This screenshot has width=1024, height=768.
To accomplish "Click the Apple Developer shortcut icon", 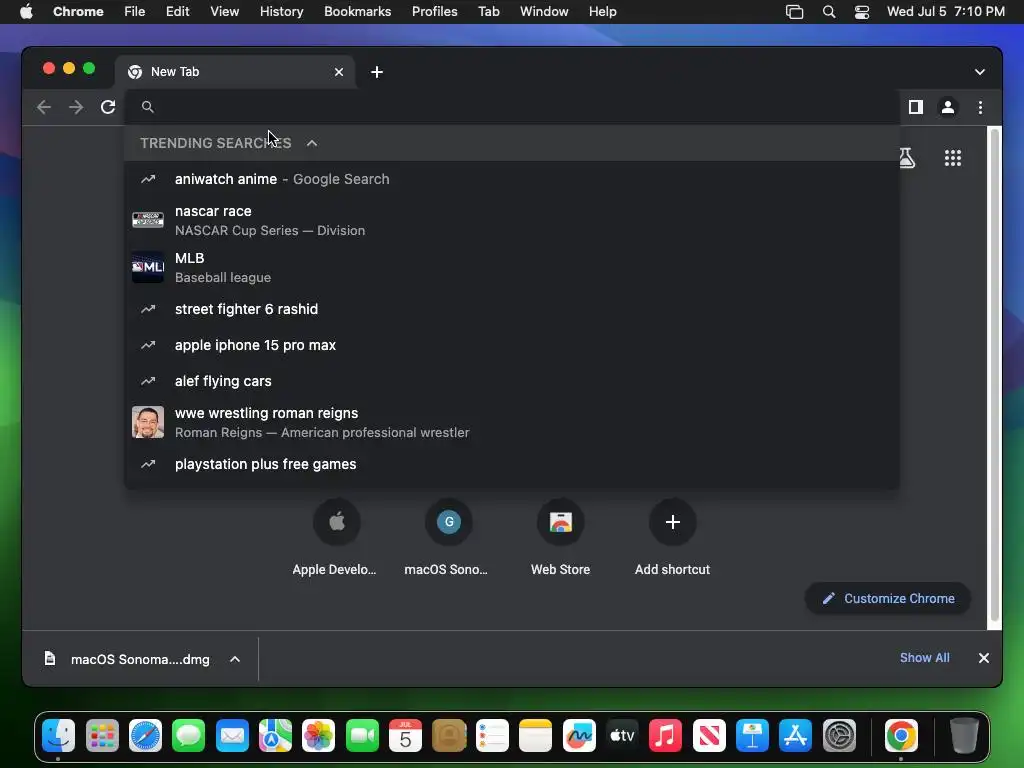I will (336, 522).
